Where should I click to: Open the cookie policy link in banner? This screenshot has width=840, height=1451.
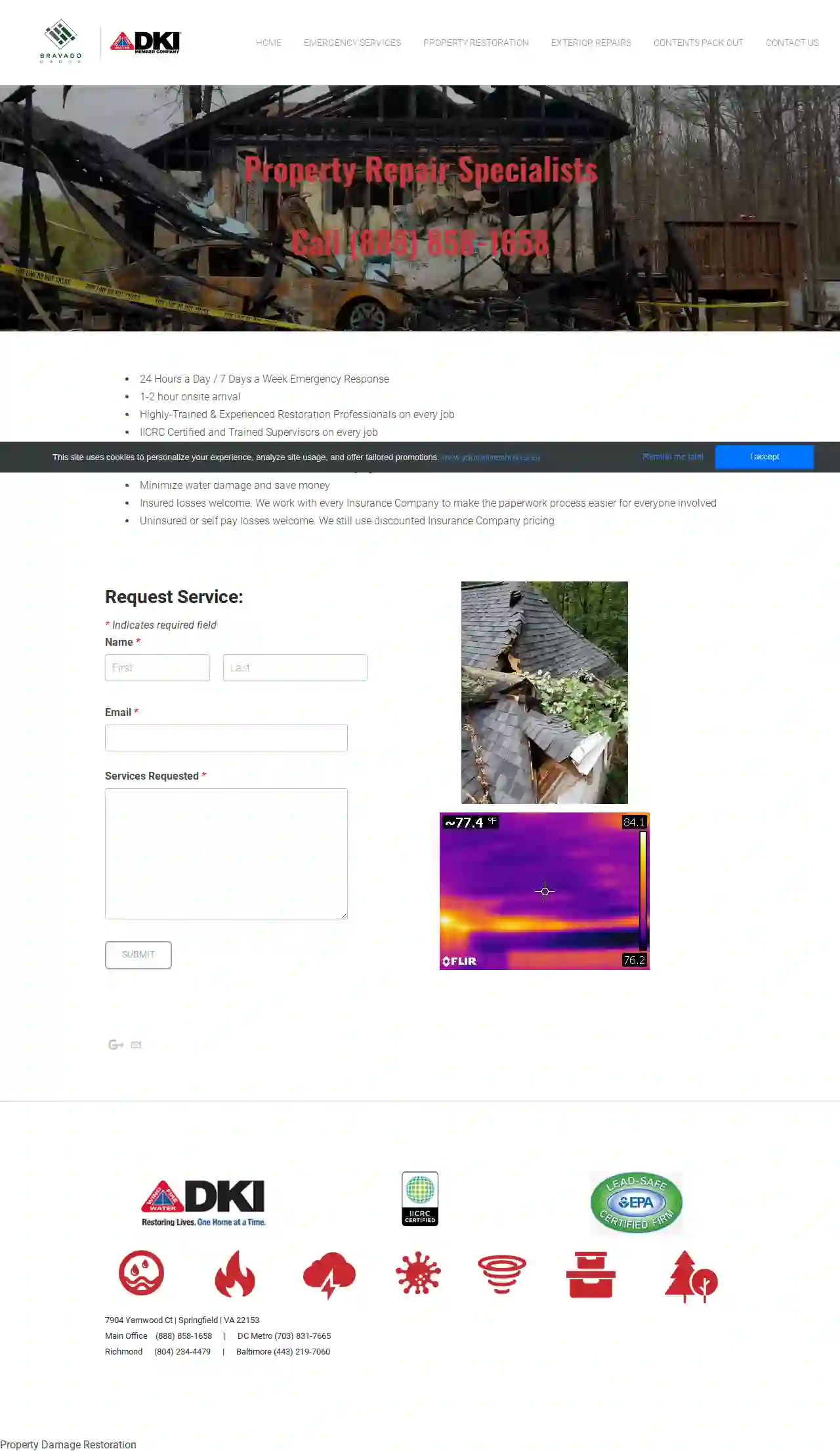pyautogui.click(x=491, y=457)
